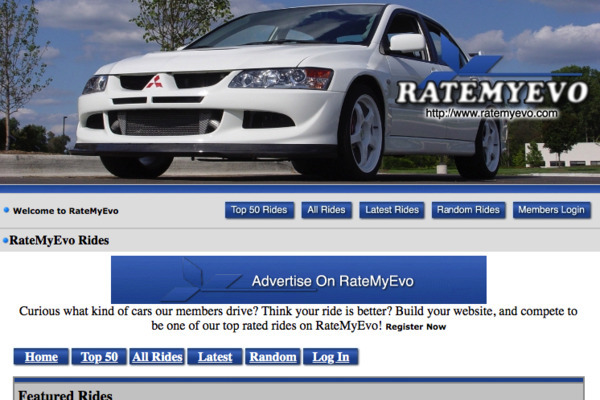Select the Home tab link
The width and height of the screenshot is (600, 400).
[x=41, y=357]
